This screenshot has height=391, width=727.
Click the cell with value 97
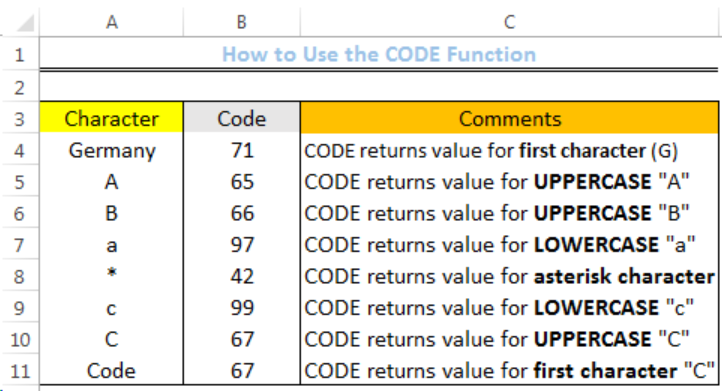pos(242,245)
